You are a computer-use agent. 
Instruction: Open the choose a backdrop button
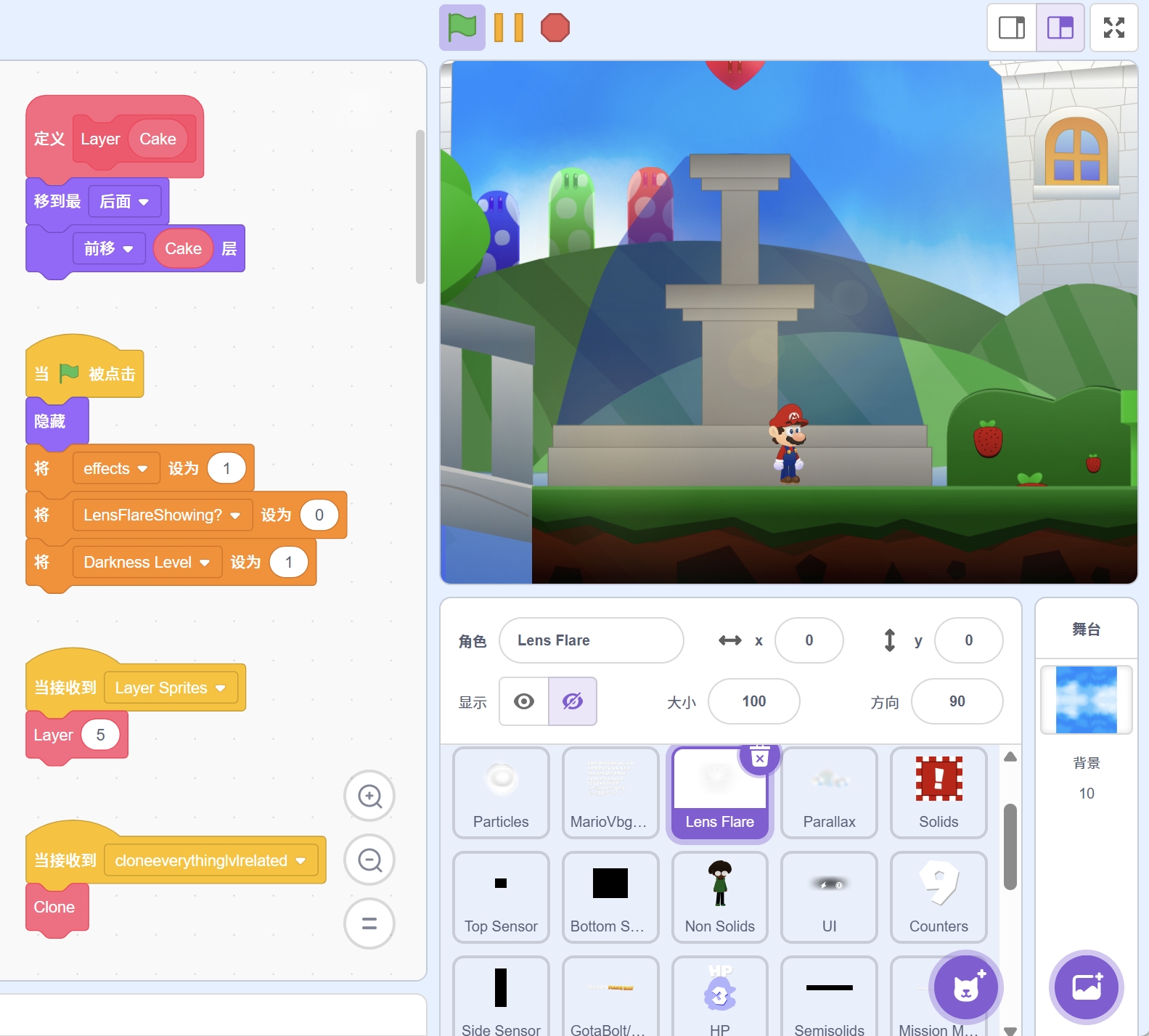[x=1086, y=987]
